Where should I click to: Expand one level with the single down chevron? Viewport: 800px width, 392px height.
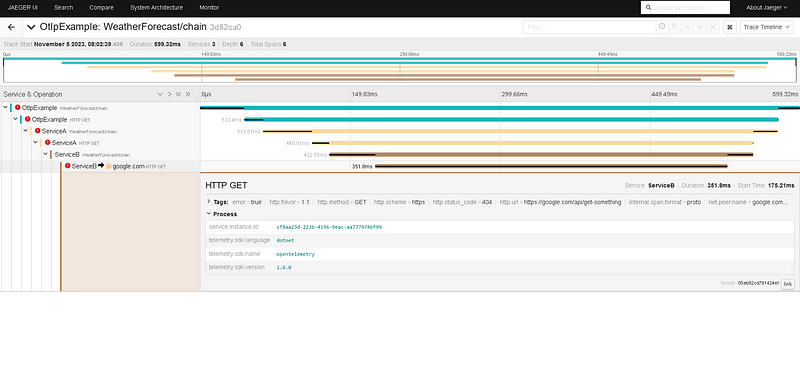pos(160,94)
